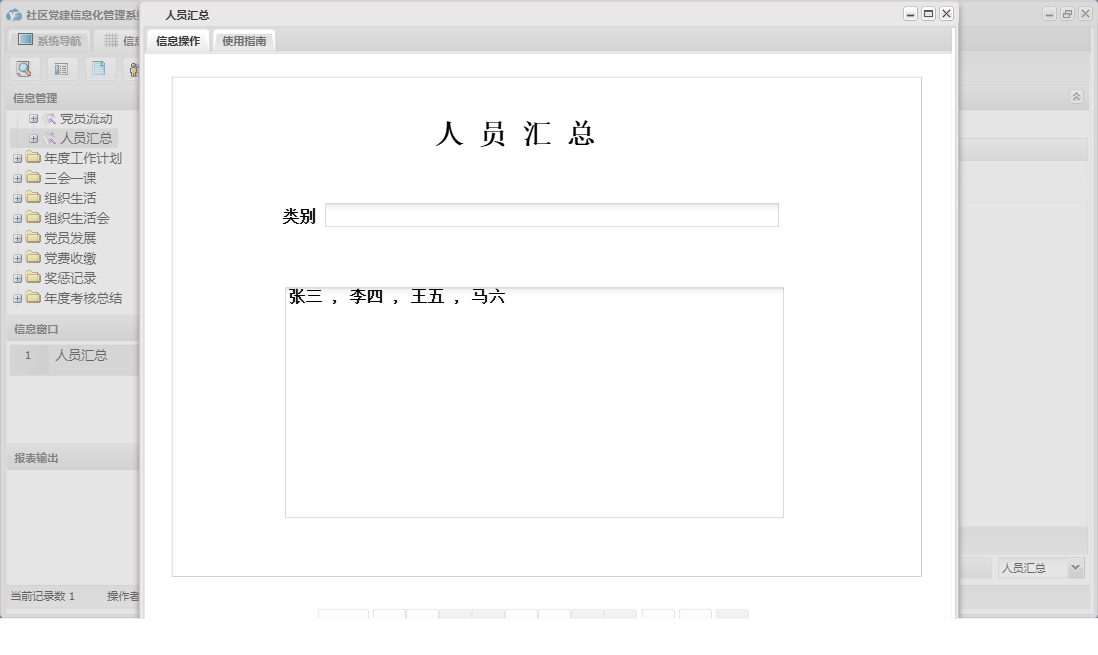1098x655 pixels.
Task: Click the 报表输出 section header
Action: pyautogui.click(x=35, y=456)
